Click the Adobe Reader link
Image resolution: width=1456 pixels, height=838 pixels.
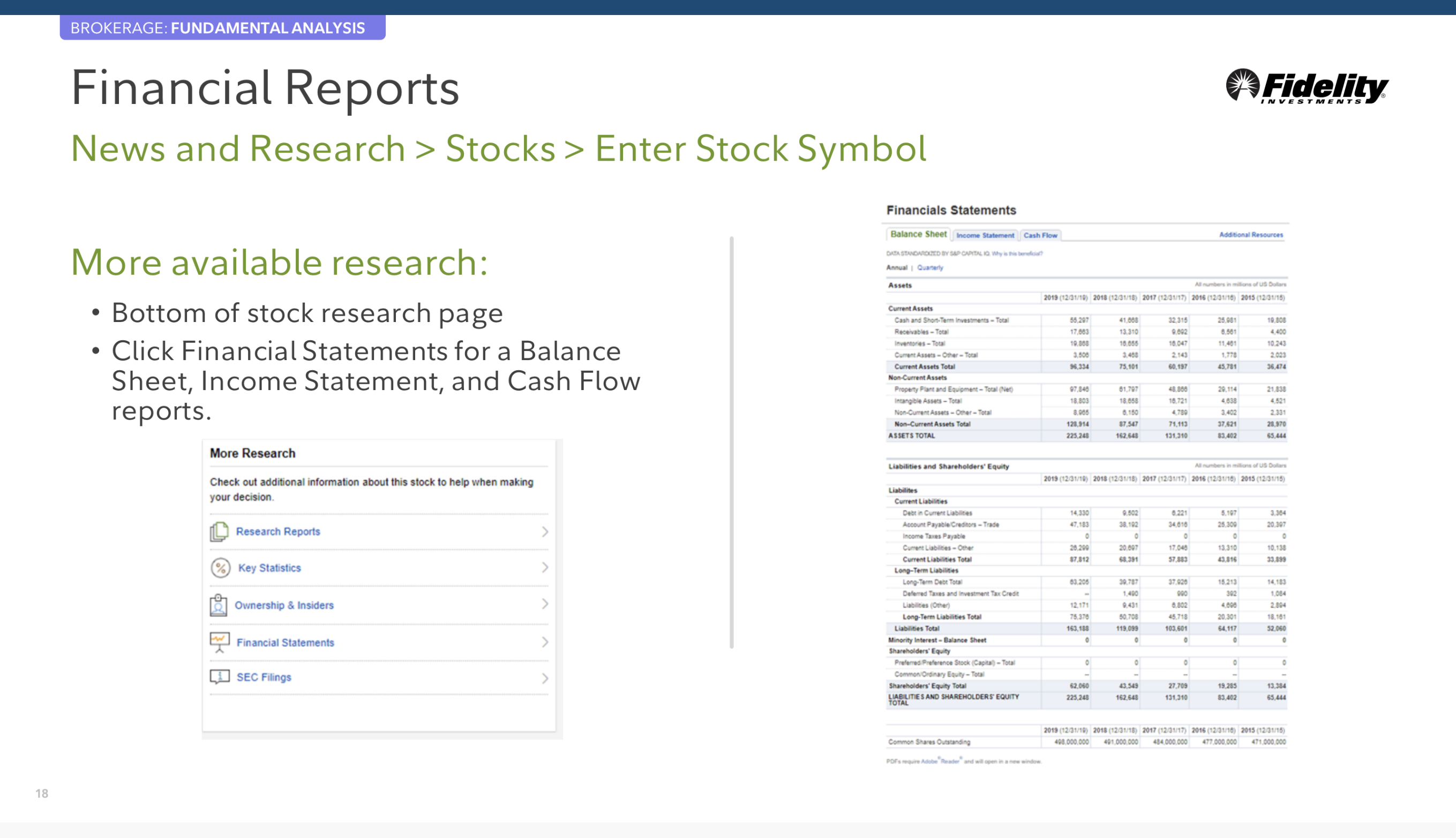pos(940,761)
